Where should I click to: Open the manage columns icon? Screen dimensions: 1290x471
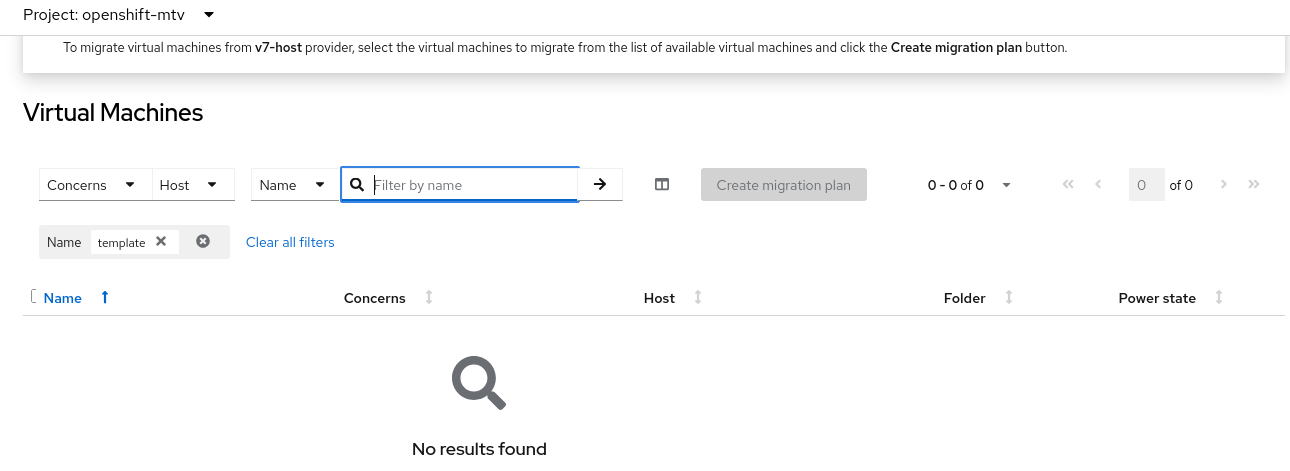coord(661,185)
